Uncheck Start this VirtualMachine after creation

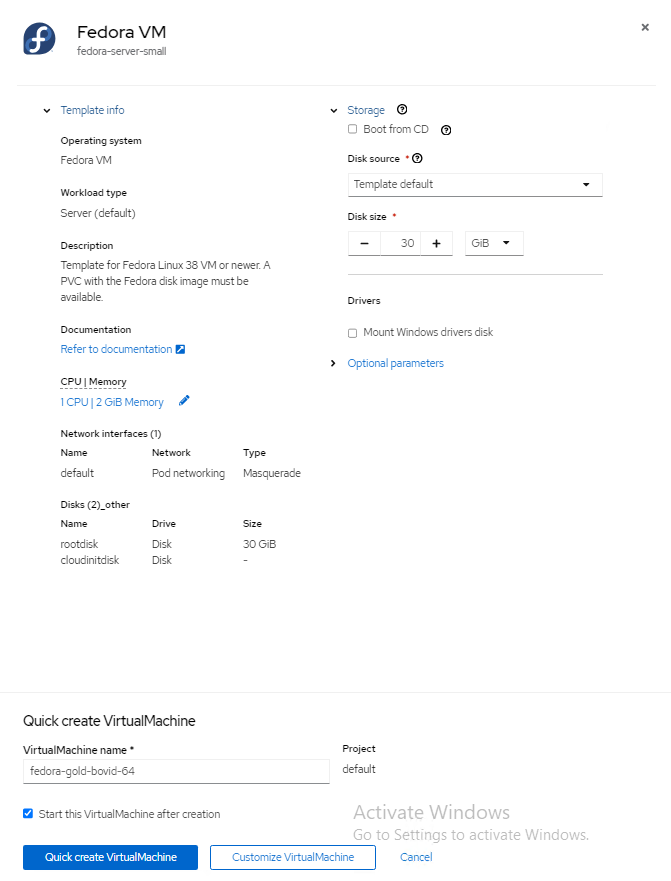28,814
